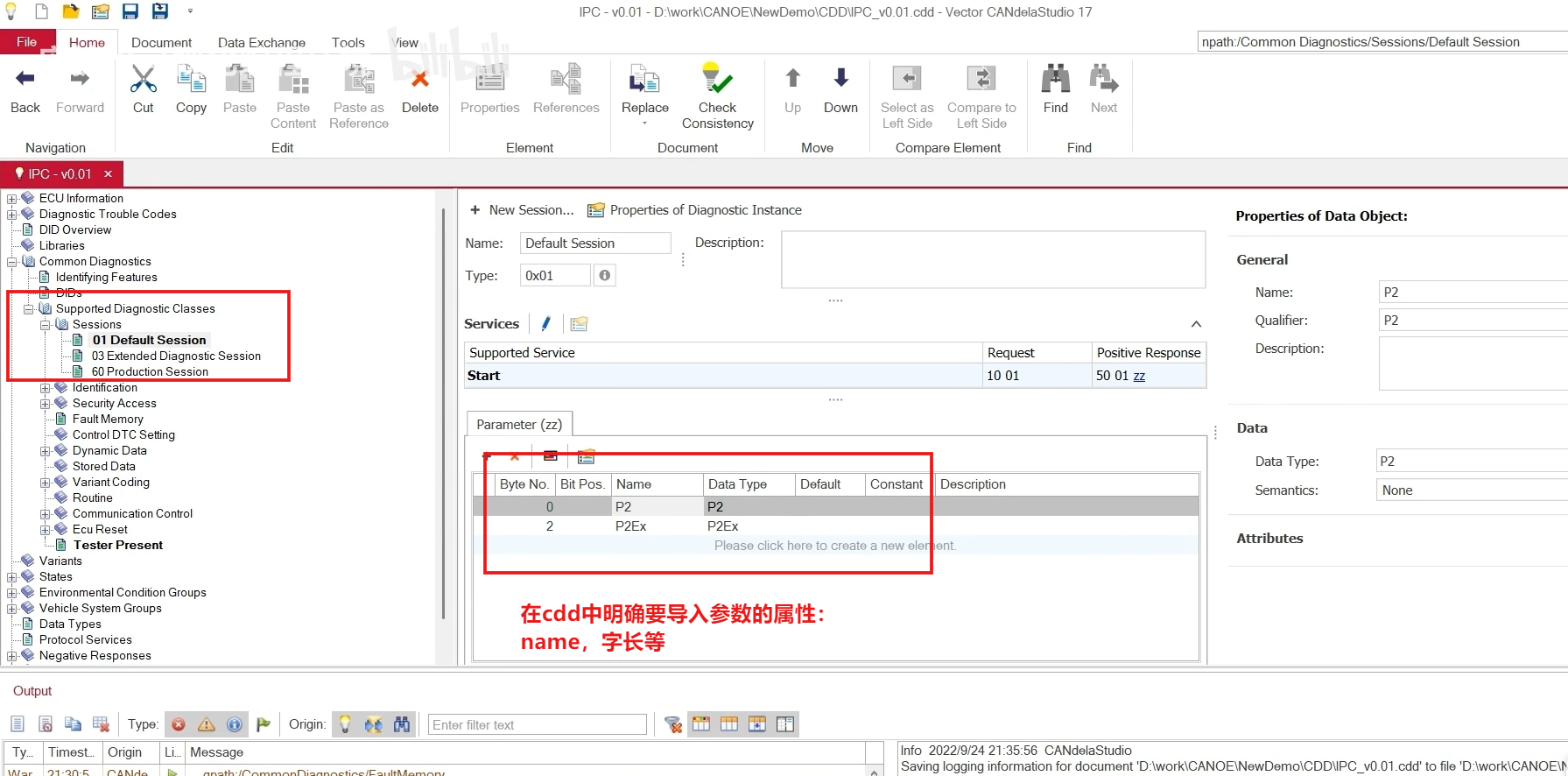Open the Tools ribbon tab
The width and height of the screenshot is (1568, 776).
(x=348, y=42)
